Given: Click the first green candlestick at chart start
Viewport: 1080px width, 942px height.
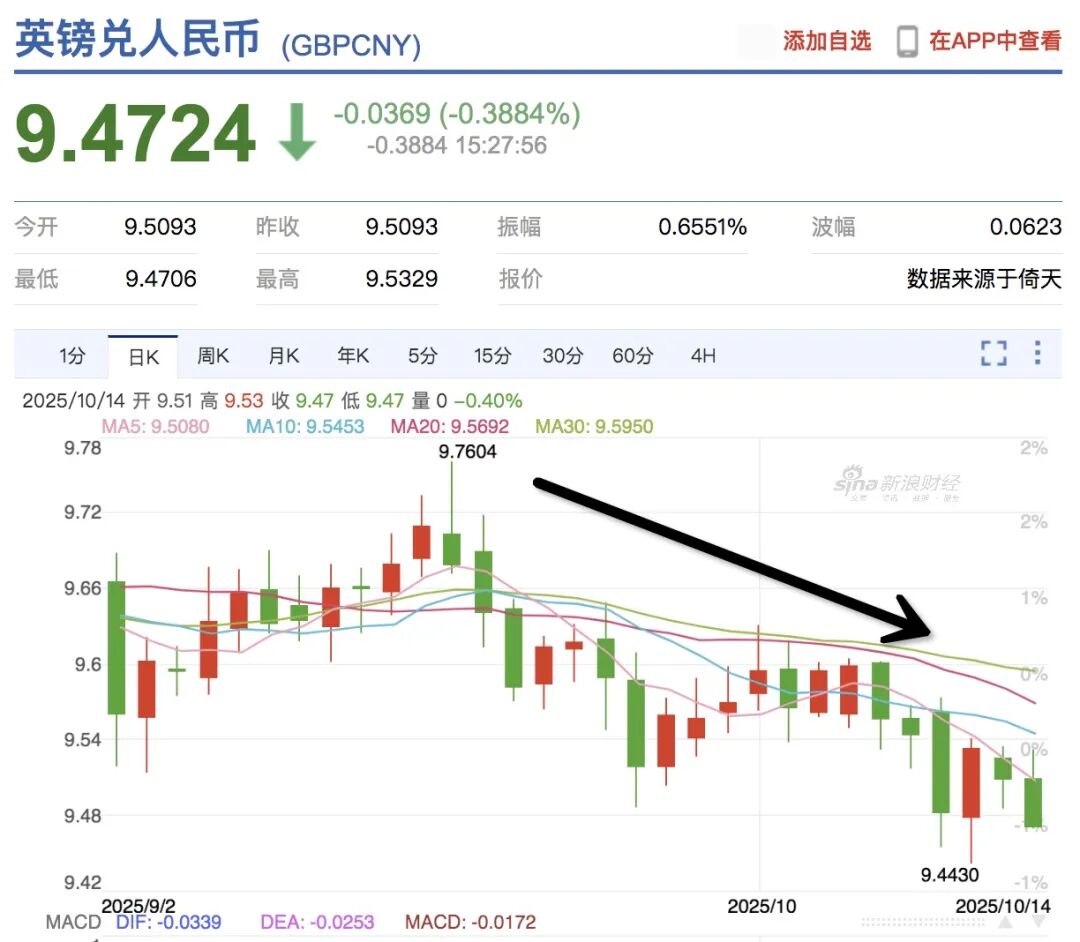Looking at the screenshot, I should (x=116, y=647).
